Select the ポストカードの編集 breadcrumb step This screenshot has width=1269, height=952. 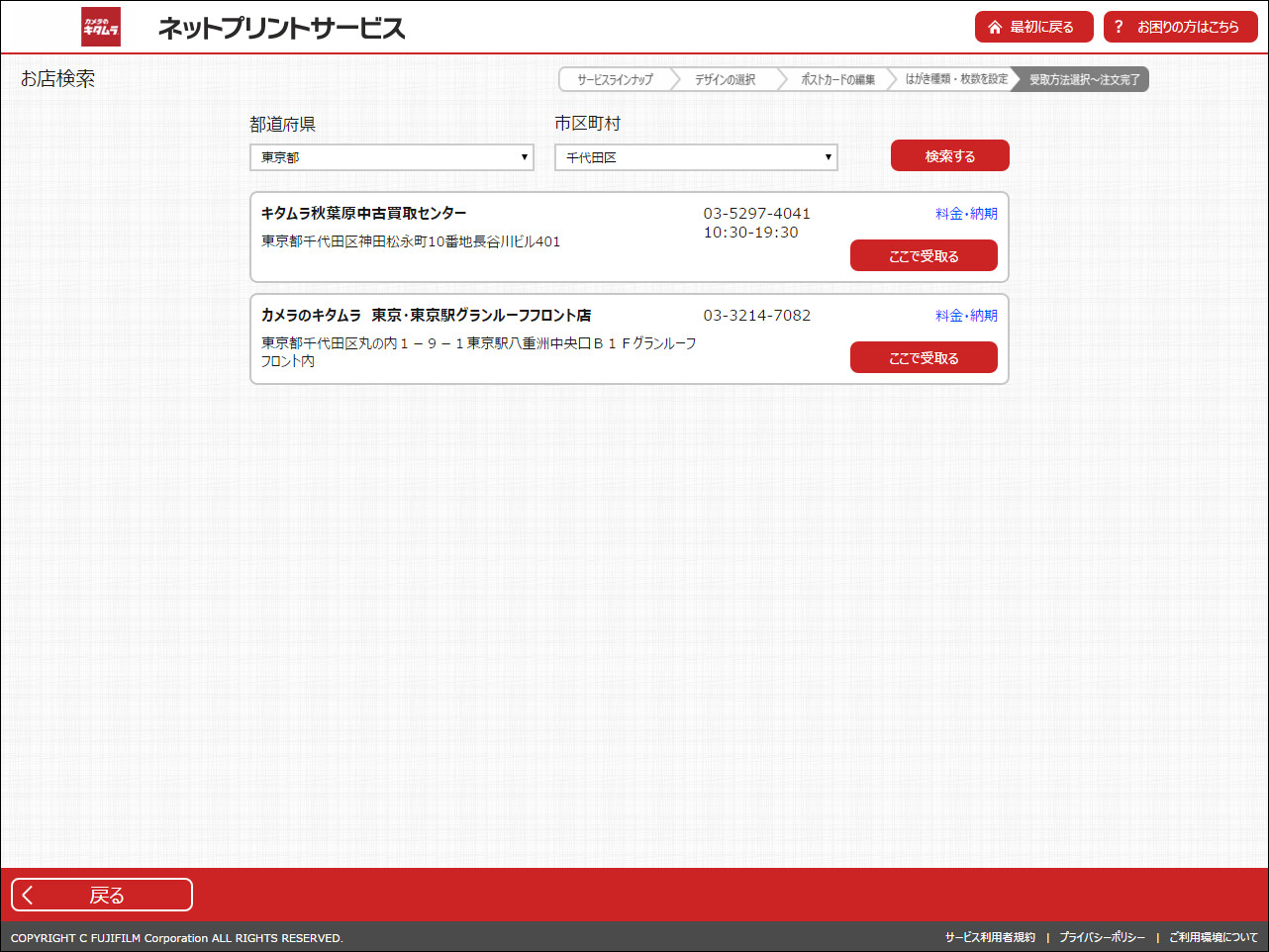click(x=836, y=79)
